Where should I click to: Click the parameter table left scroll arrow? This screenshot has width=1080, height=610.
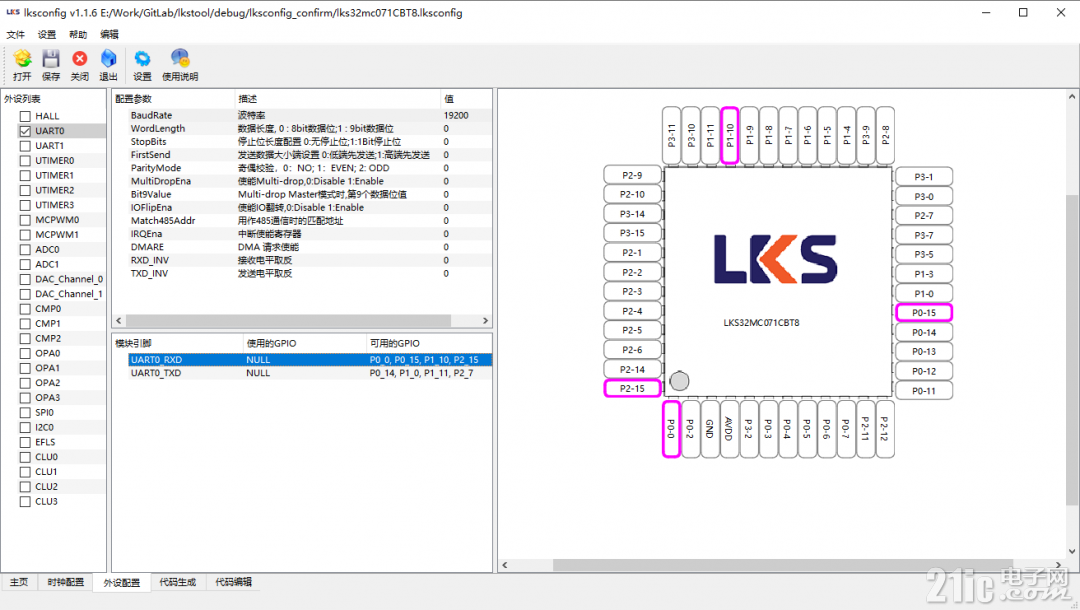coord(119,321)
